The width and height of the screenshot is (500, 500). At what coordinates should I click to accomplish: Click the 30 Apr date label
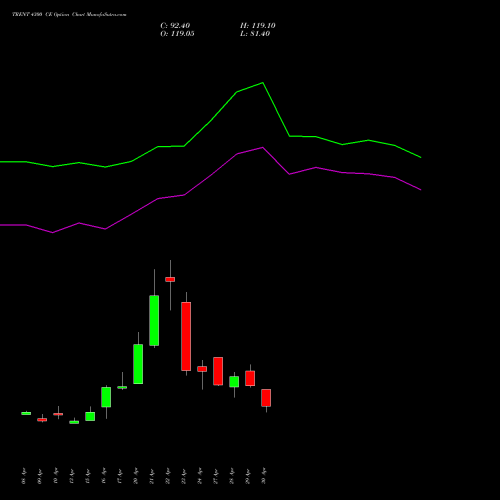click(x=264, y=476)
